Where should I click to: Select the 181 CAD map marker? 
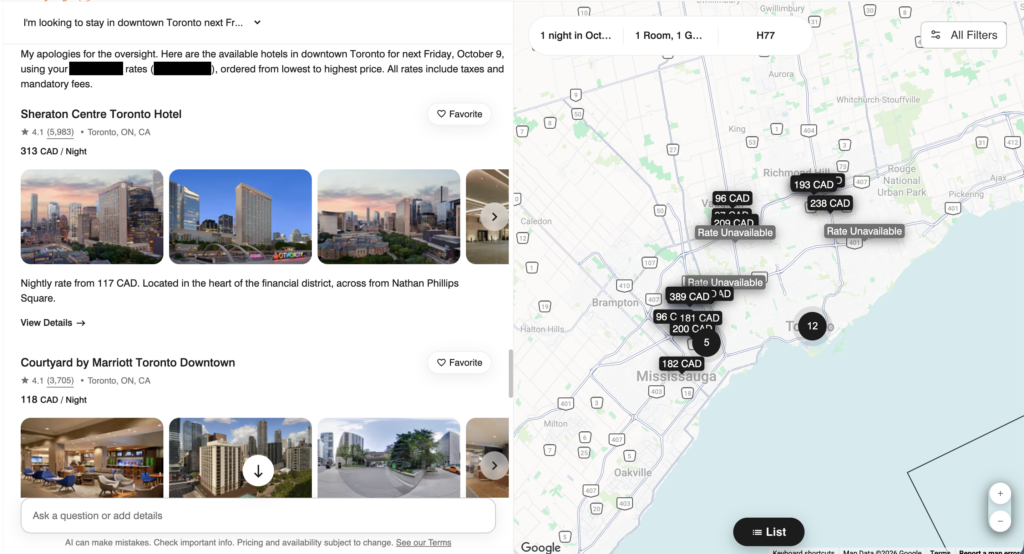tap(699, 318)
